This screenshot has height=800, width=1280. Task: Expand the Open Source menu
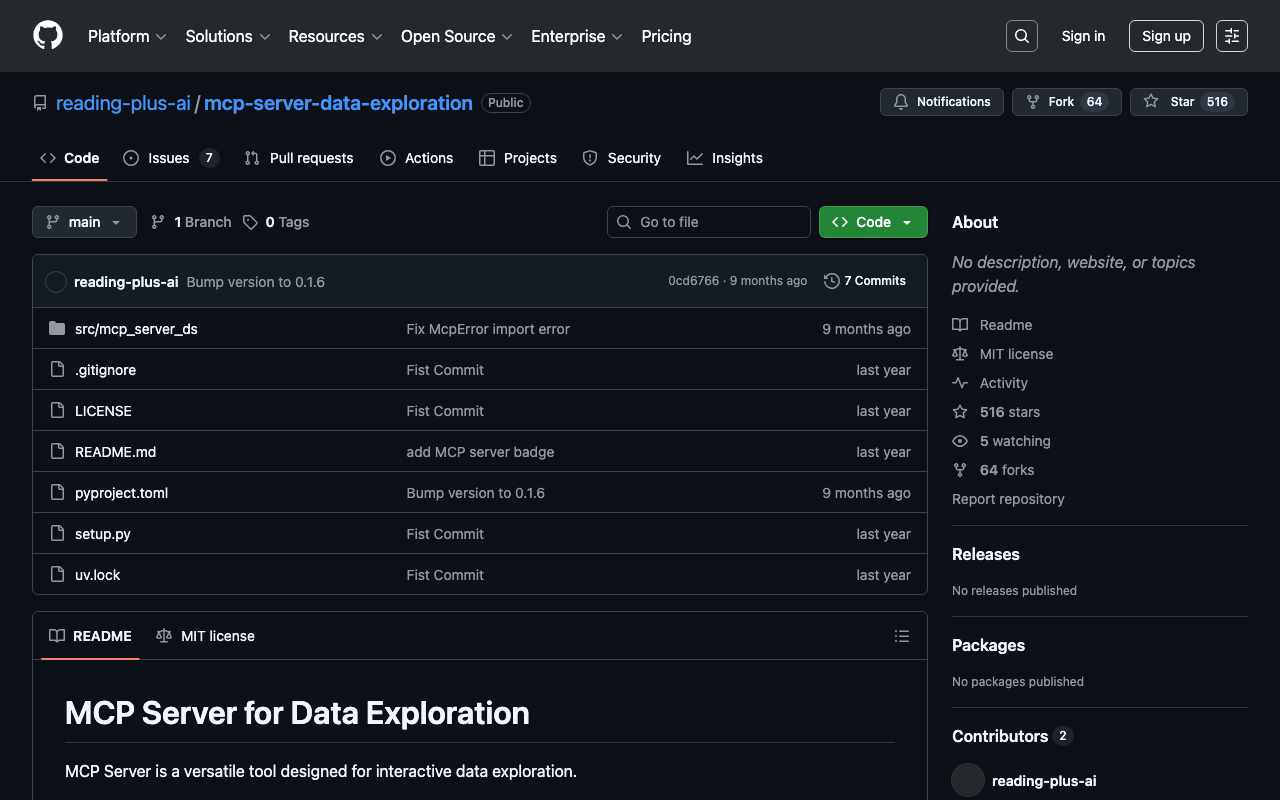[456, 36]
